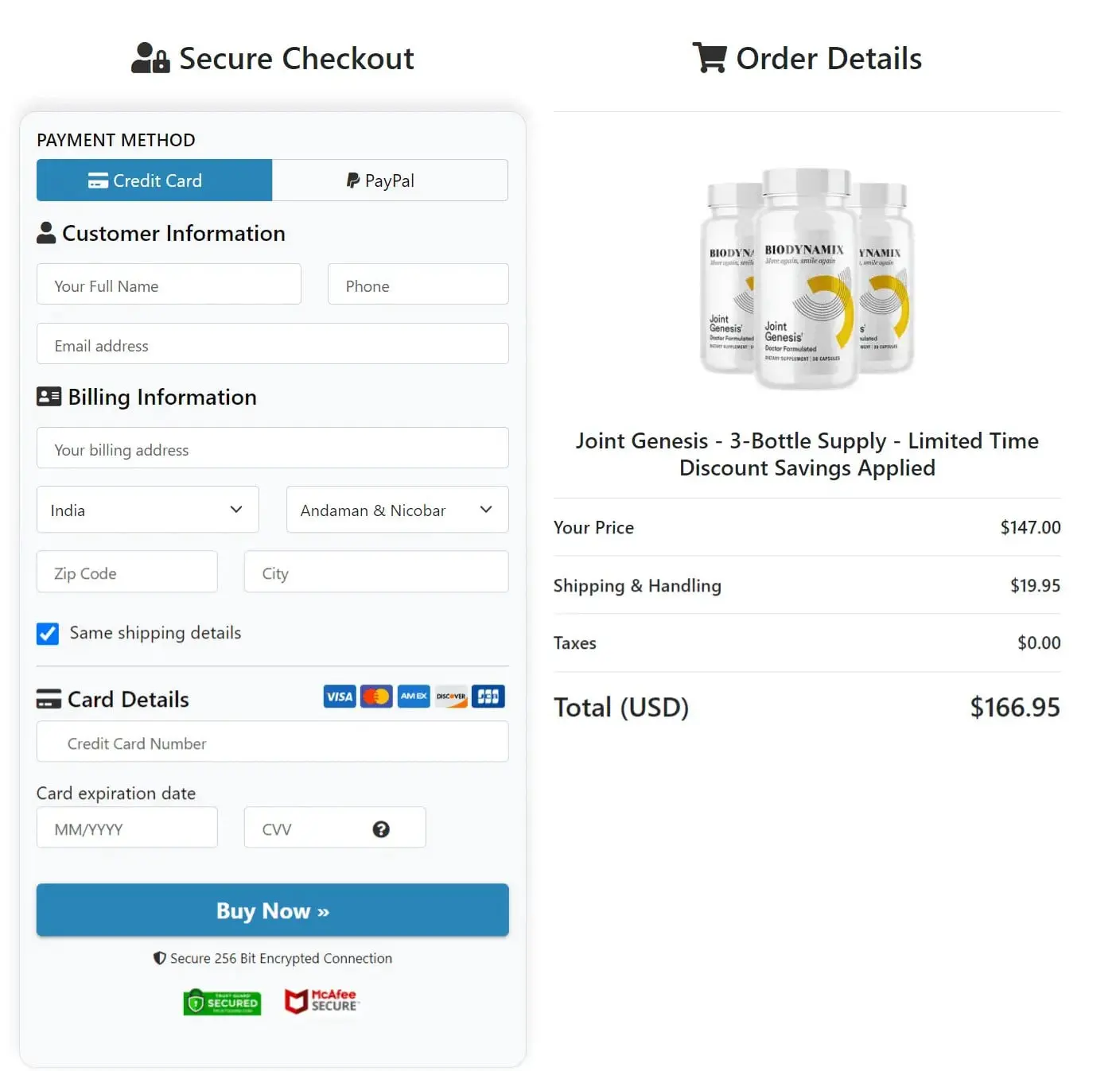Click the JCB card icon
The height and width of the screenshot is (1071, 1120).
pyautogui.click(x=488, y=696)
